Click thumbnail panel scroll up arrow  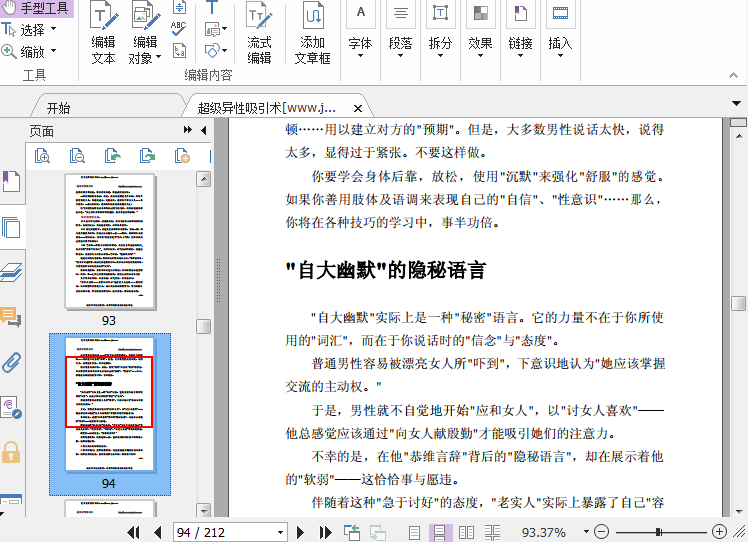[204, 180]
